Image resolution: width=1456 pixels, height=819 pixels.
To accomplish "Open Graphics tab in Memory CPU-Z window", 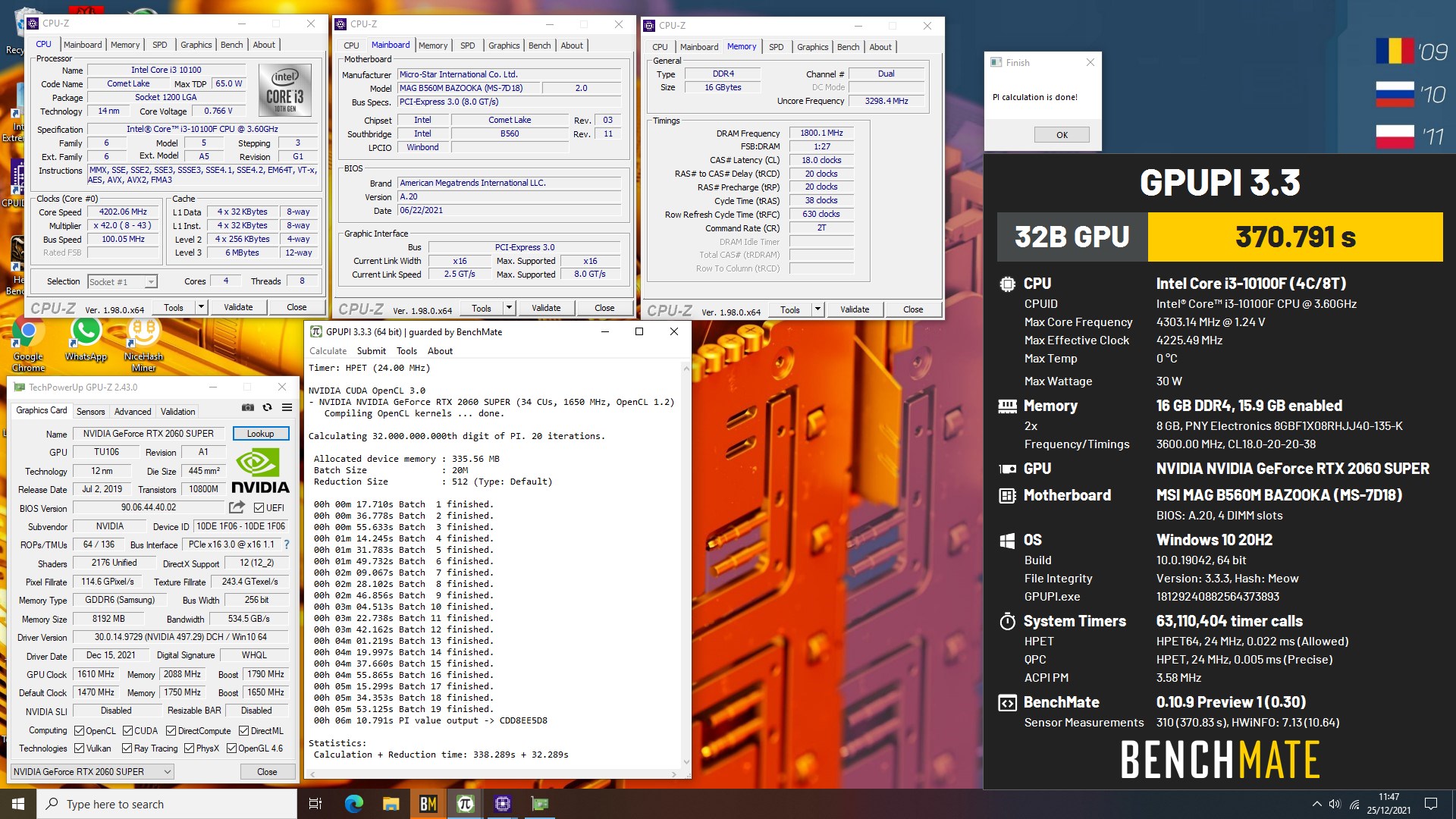I will pos(812,47).
